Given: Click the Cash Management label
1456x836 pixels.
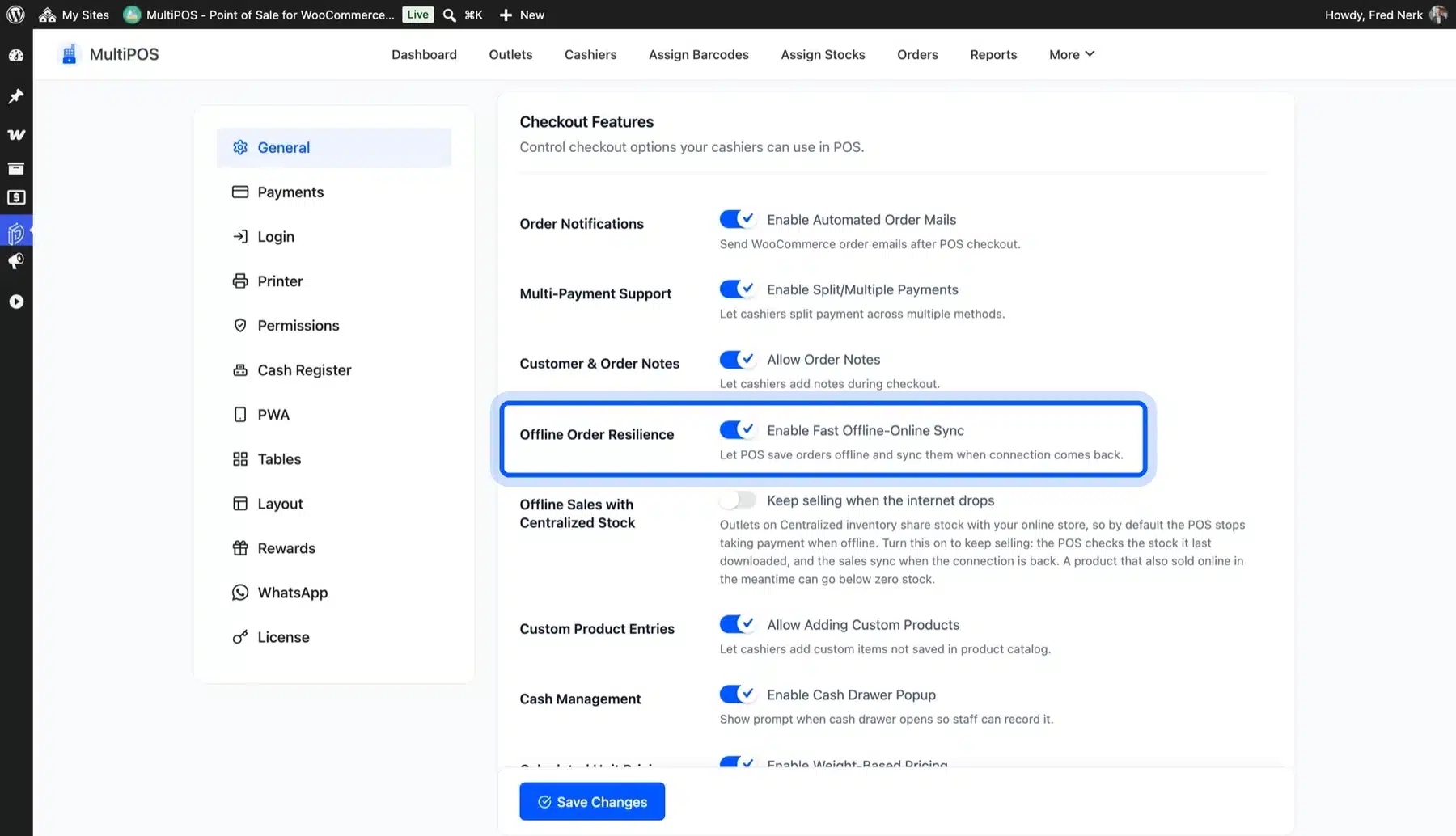Looking at the screenshot, I should click(x=580, y=699).
